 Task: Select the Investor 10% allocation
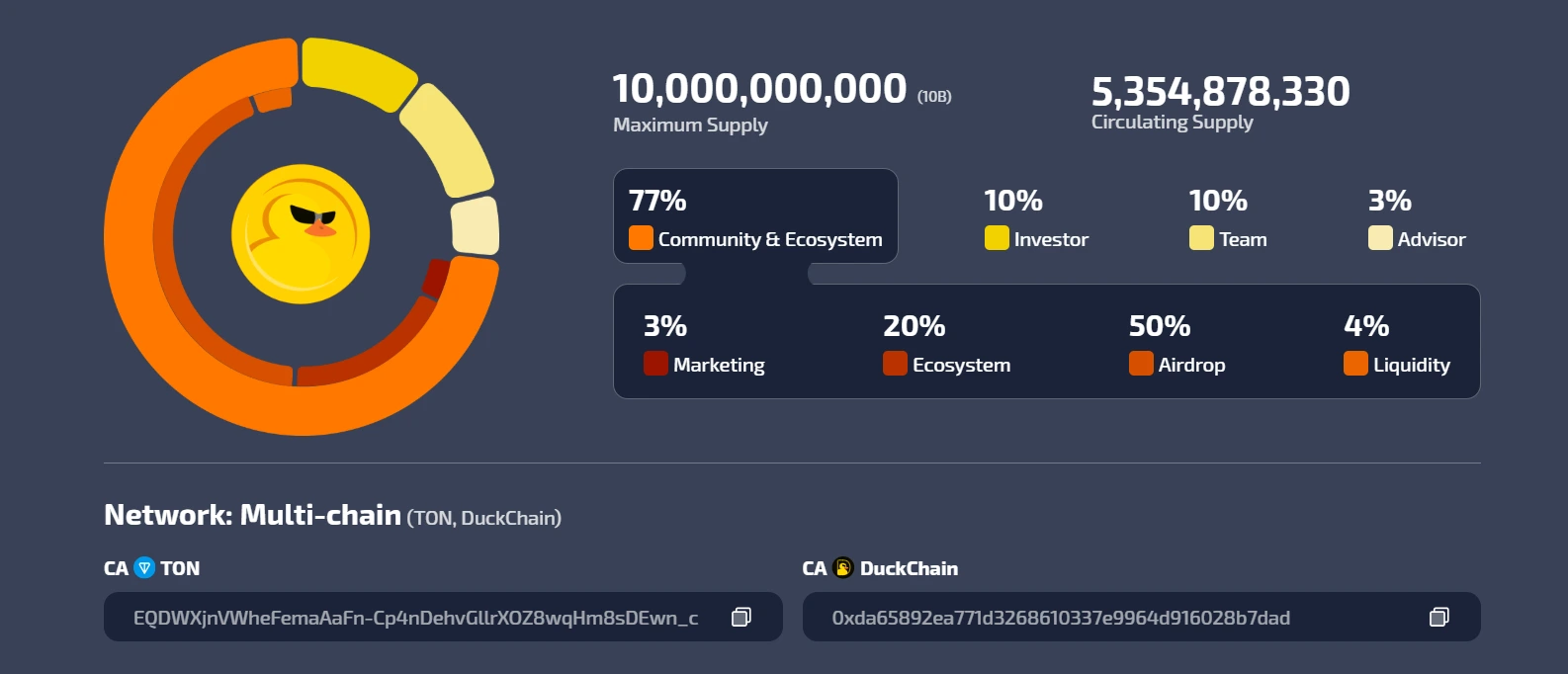click(x=1036, y=219)
